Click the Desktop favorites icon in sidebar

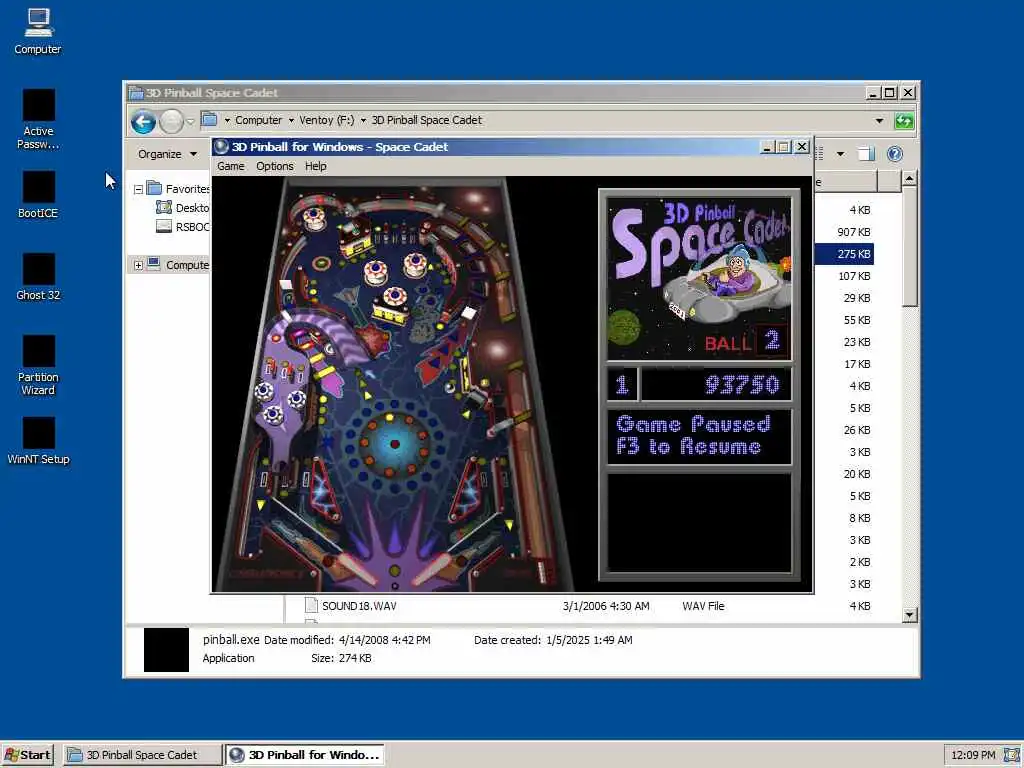163,208
